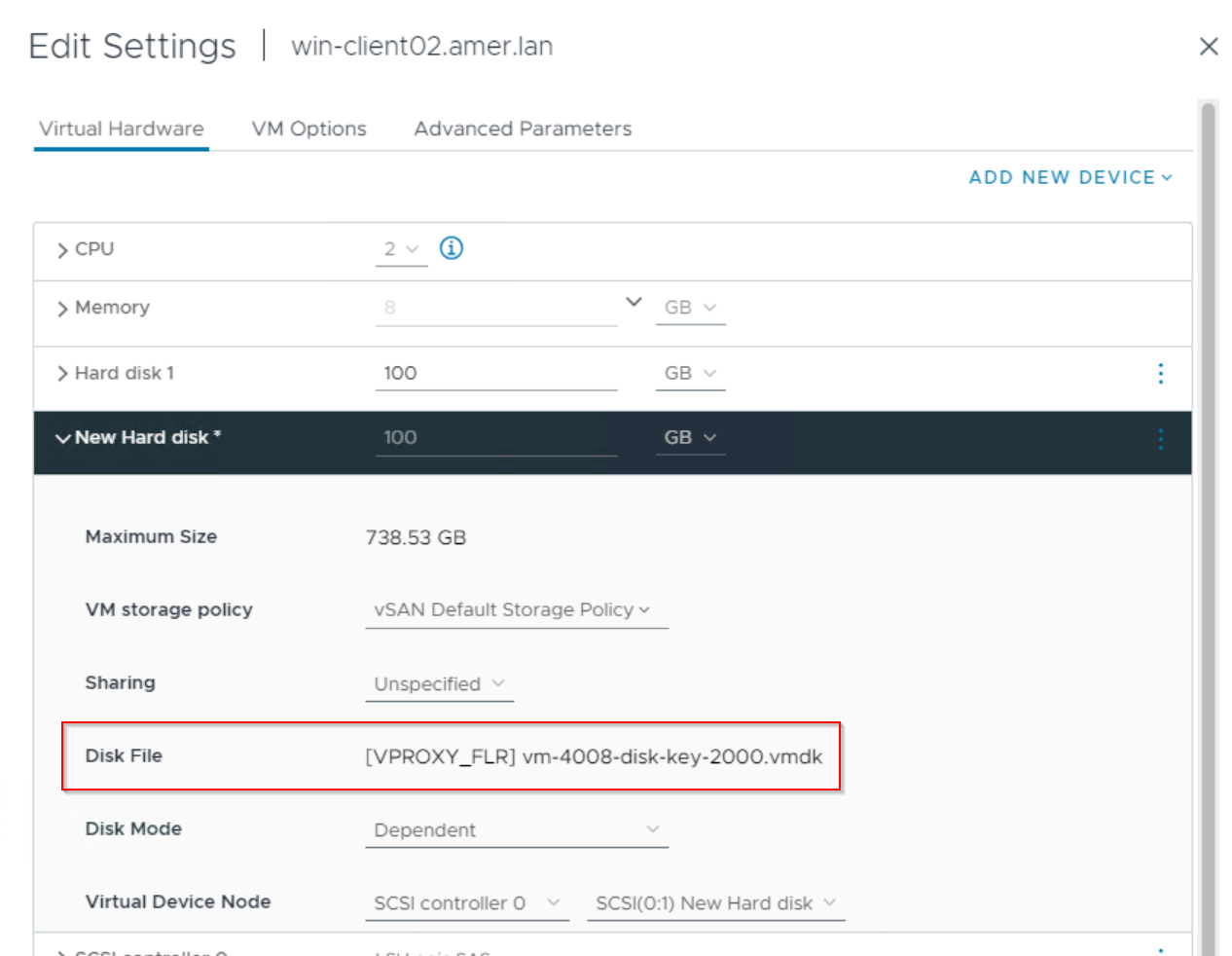
Task: Open the Sharing dropdown
Action: pyautogui.click(x=438, y=683)
